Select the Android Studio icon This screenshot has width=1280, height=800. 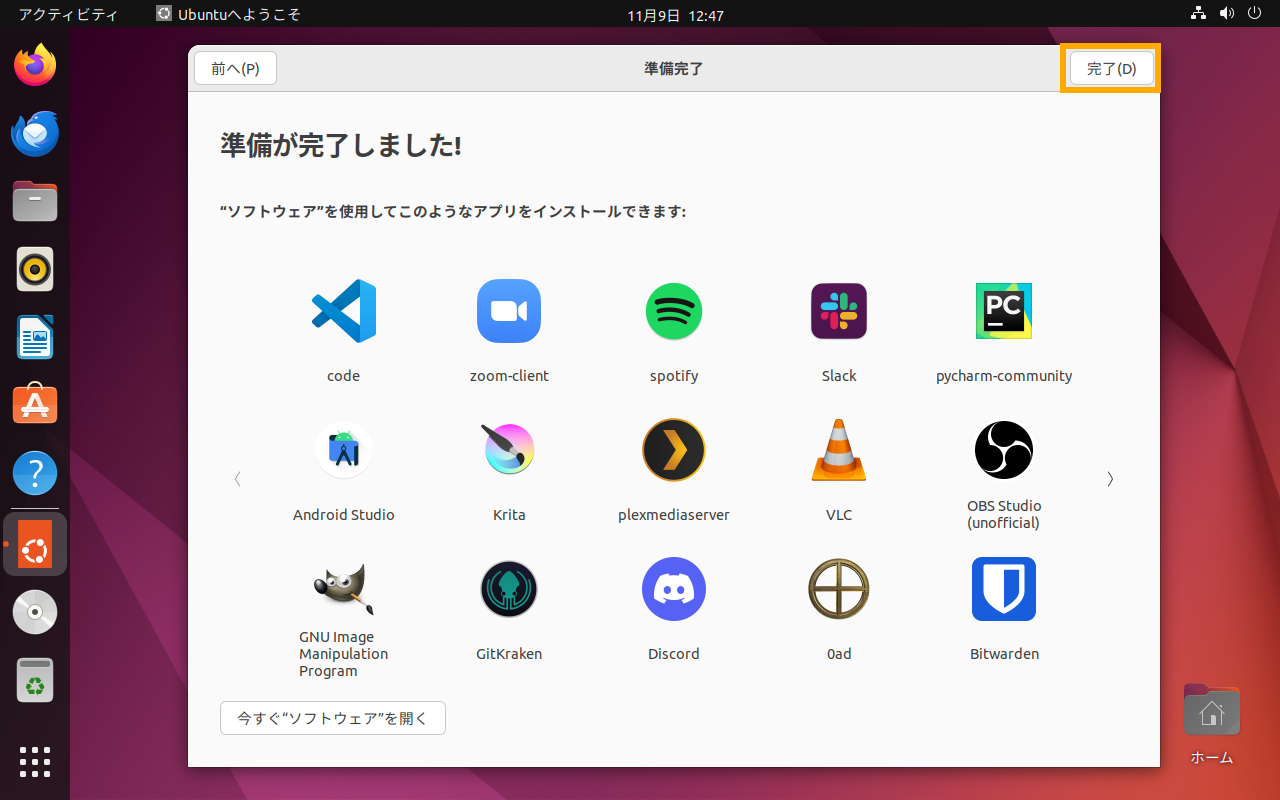click(x=344, y=450)
